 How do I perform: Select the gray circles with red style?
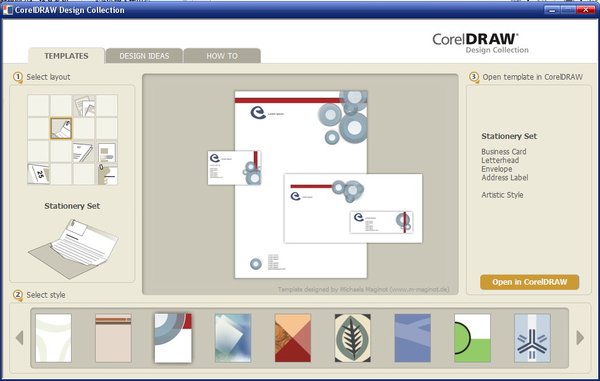(x=173, y=338)
